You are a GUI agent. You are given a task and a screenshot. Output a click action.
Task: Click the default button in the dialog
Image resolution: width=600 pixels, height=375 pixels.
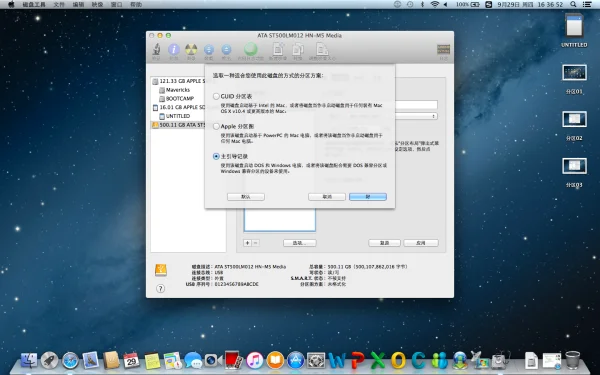pyautogui.click(x=246, y=197)
